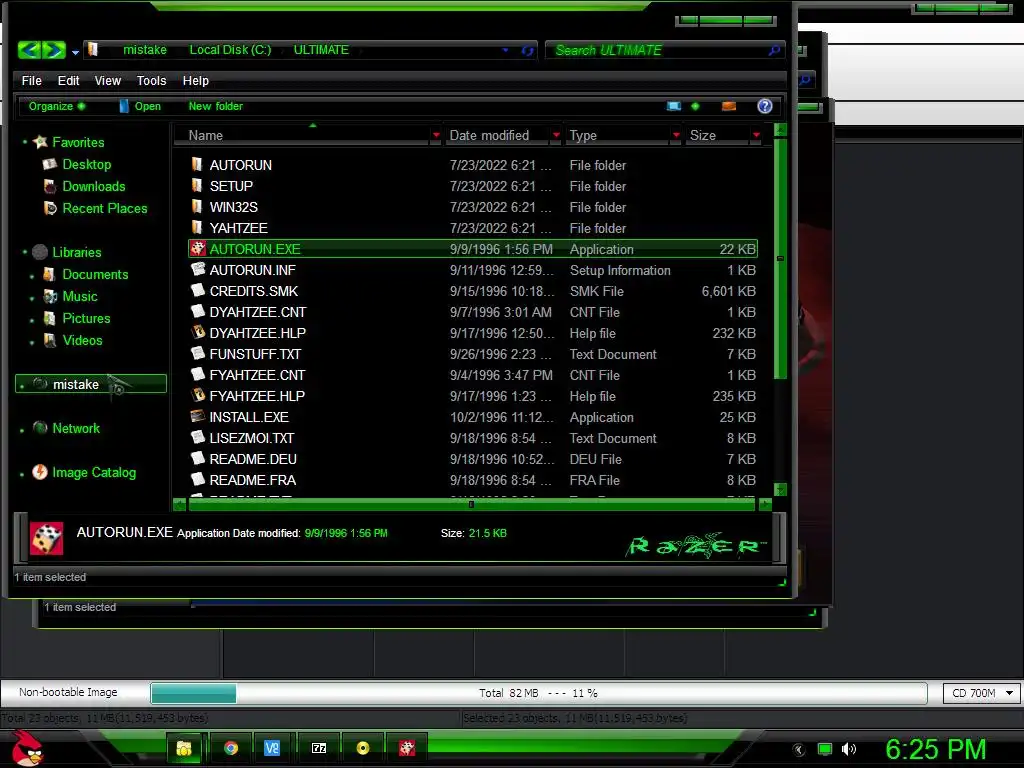Open Pictures library in the sidebar
Viewport: 1024px width, 768px height.
(x=86, y=318)
